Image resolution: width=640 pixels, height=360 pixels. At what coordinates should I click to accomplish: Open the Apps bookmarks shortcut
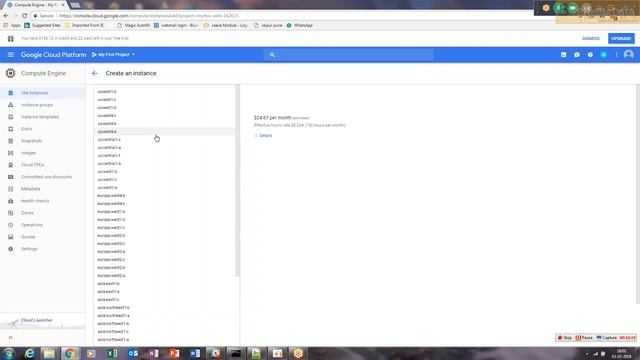point(12,25)
